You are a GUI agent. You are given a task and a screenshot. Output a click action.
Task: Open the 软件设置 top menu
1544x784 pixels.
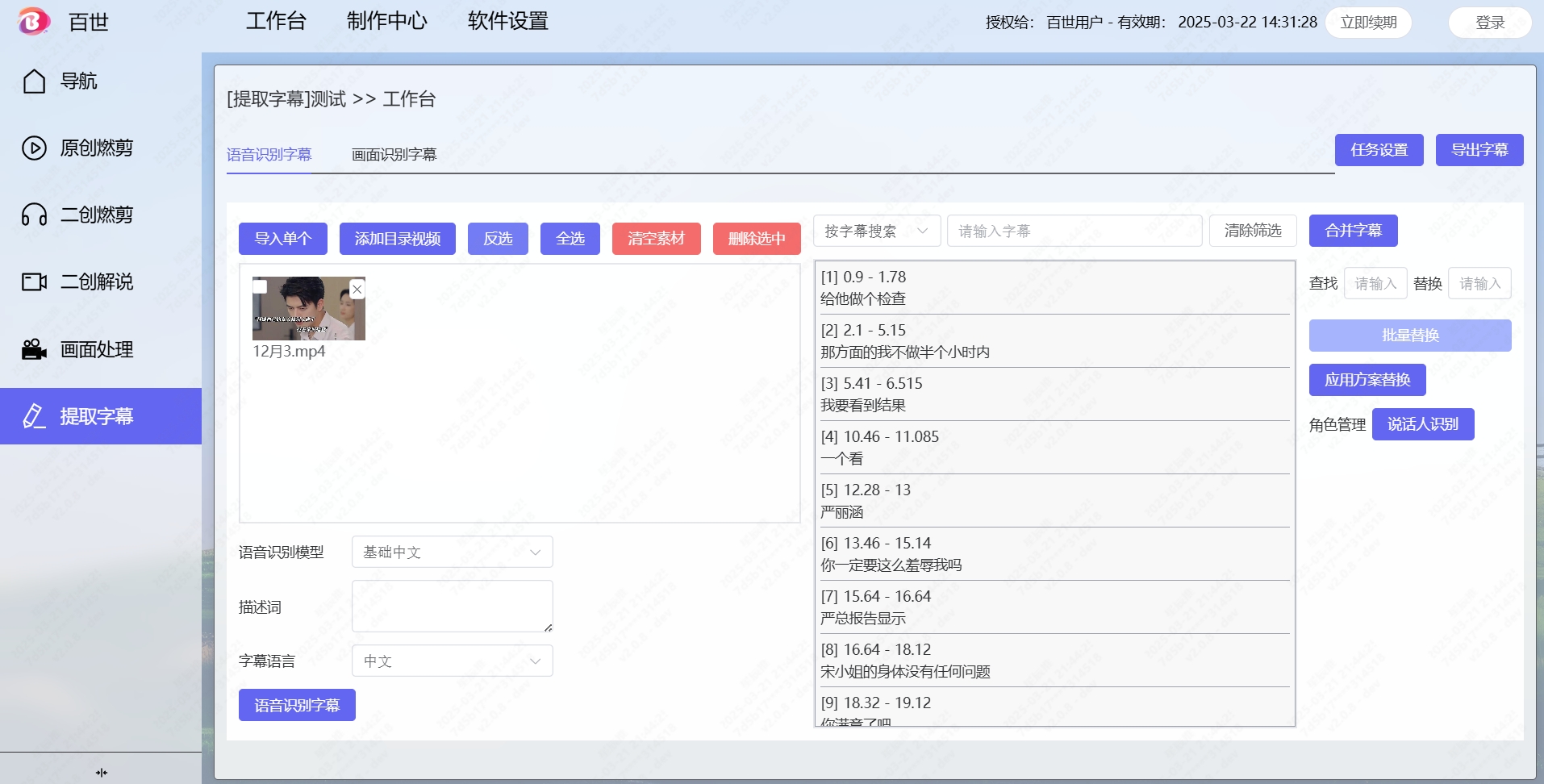pyautogui.click(x=507, y=22)
